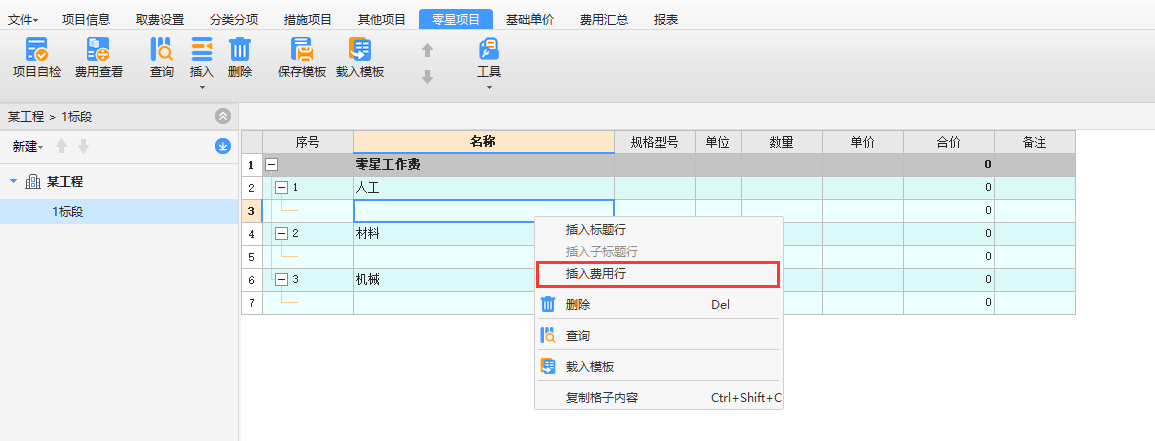Click the 项目自检 toolbar icon
The height and width of the screenshot is (441, 1155).
tap(36, 51)
